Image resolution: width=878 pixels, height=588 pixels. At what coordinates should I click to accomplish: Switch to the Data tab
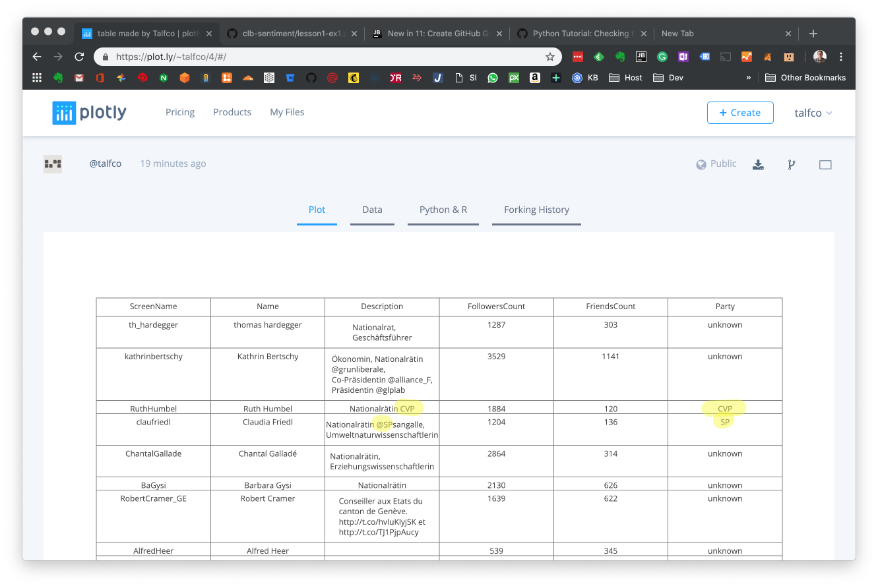point(372,210)
